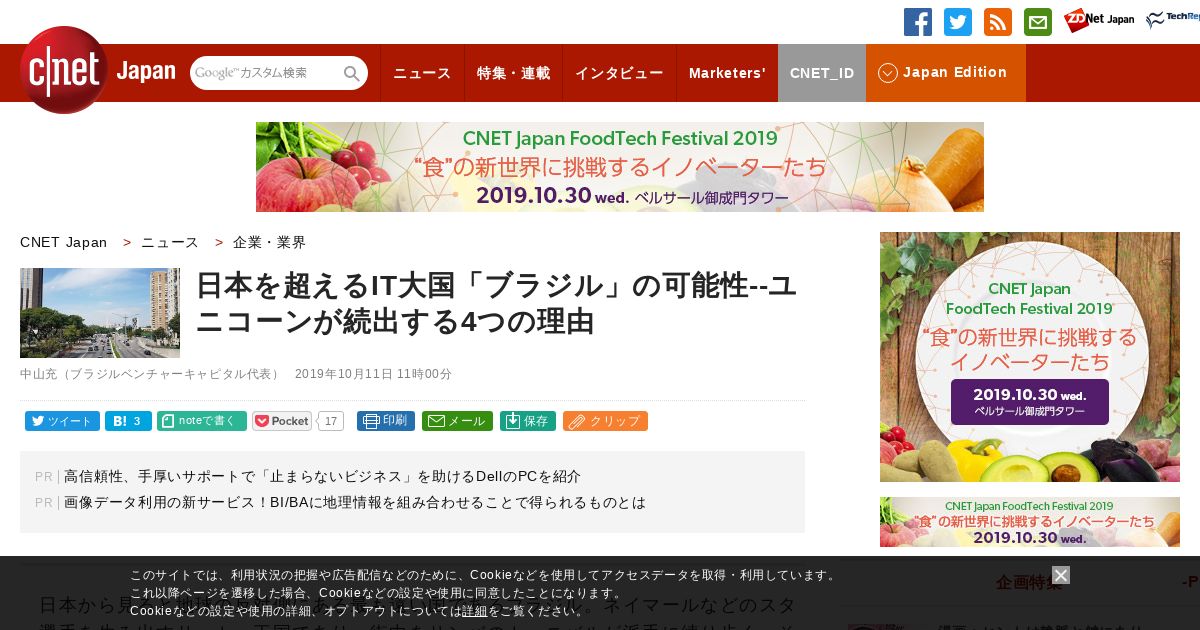Image resolution: width=1200 pixels, height=630 pixels.
Task: Open the ZDNet Japan logo link
Action: [1099, 20]
